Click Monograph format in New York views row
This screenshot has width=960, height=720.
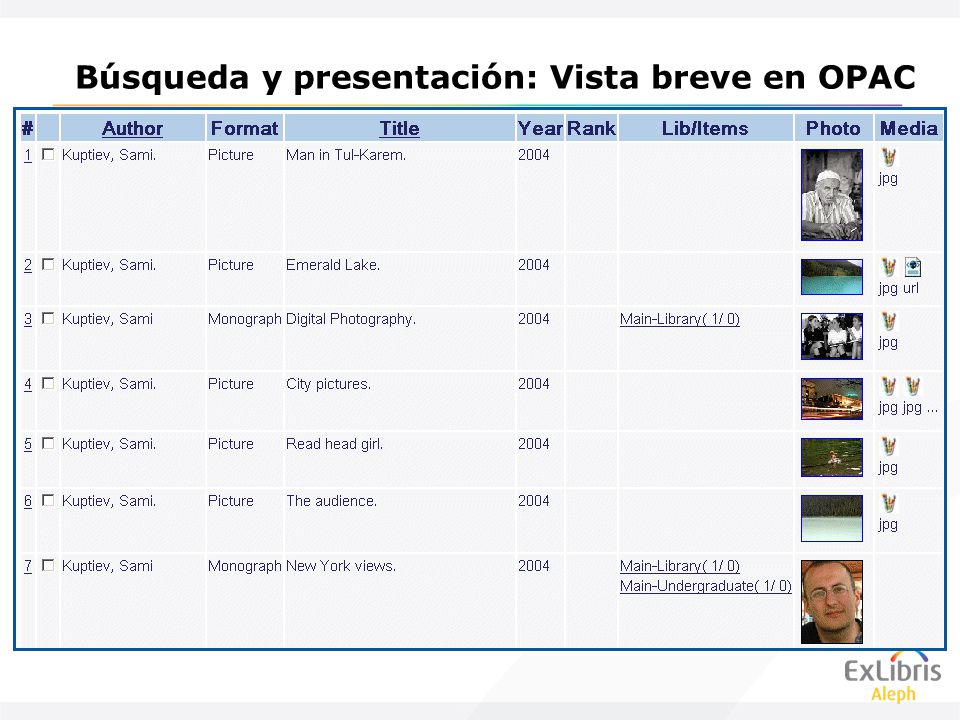[x=245, y=566]
